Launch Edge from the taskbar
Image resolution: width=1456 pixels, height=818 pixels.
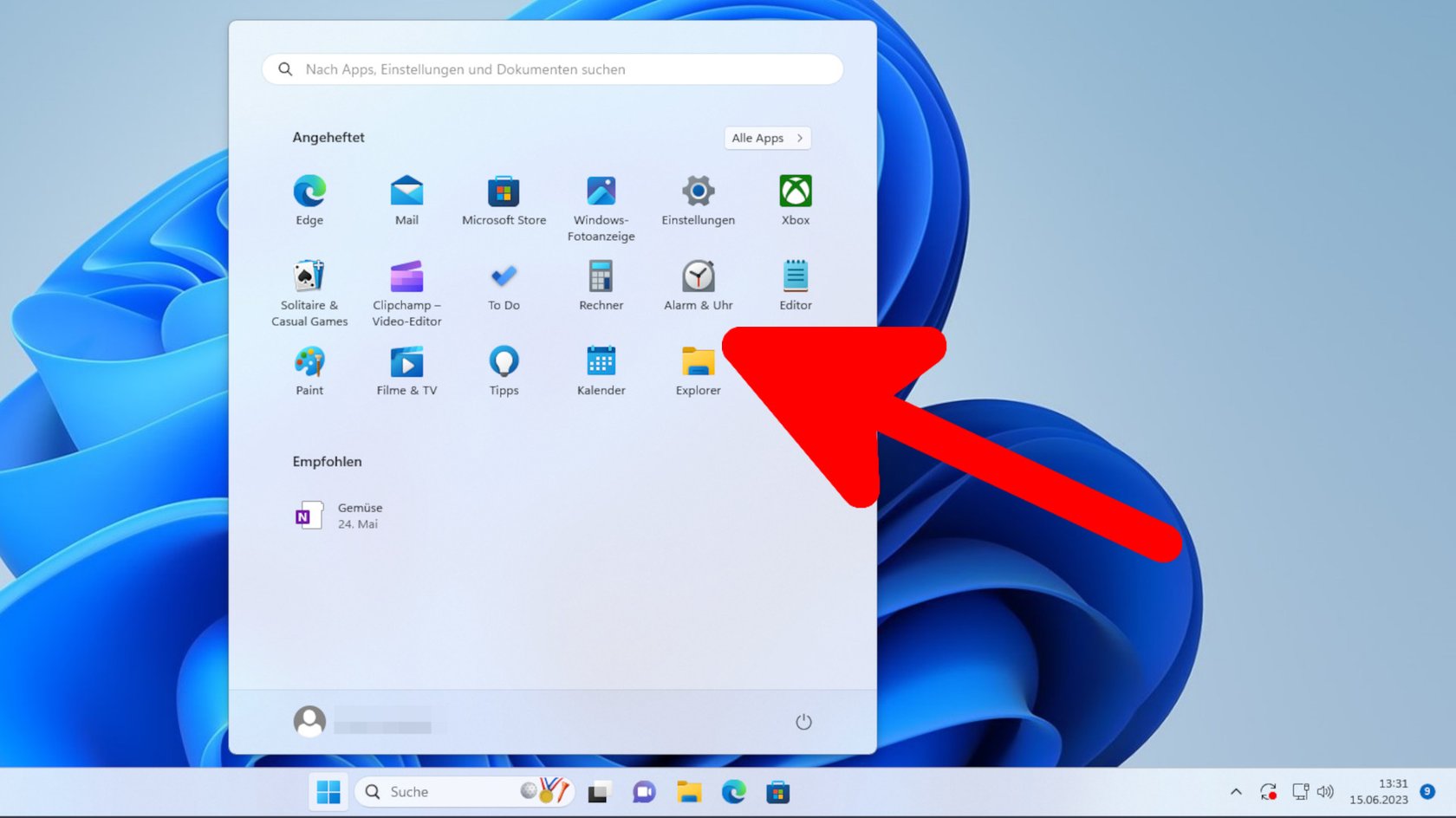733,792
